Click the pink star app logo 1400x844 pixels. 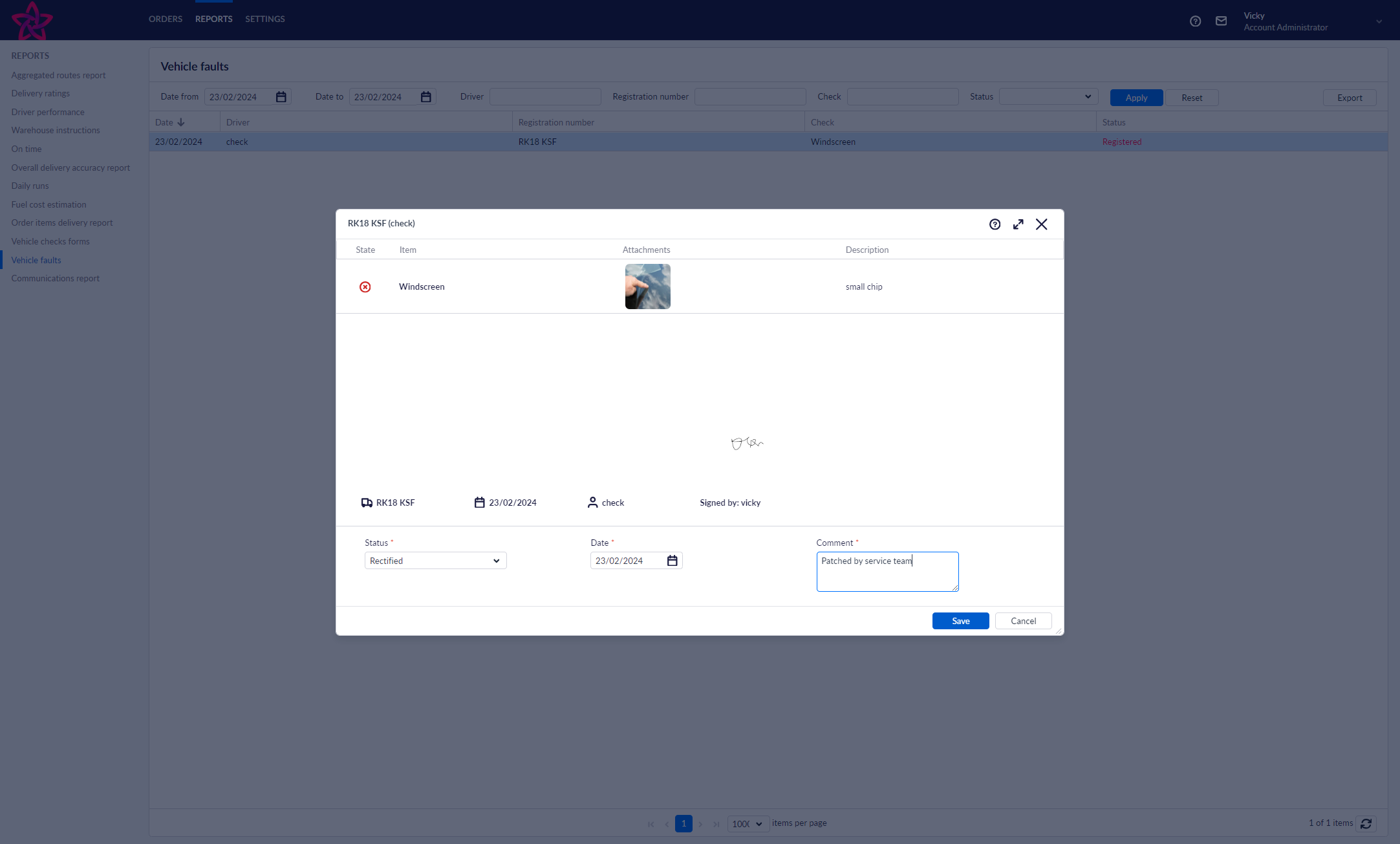(x=32, y=20)
